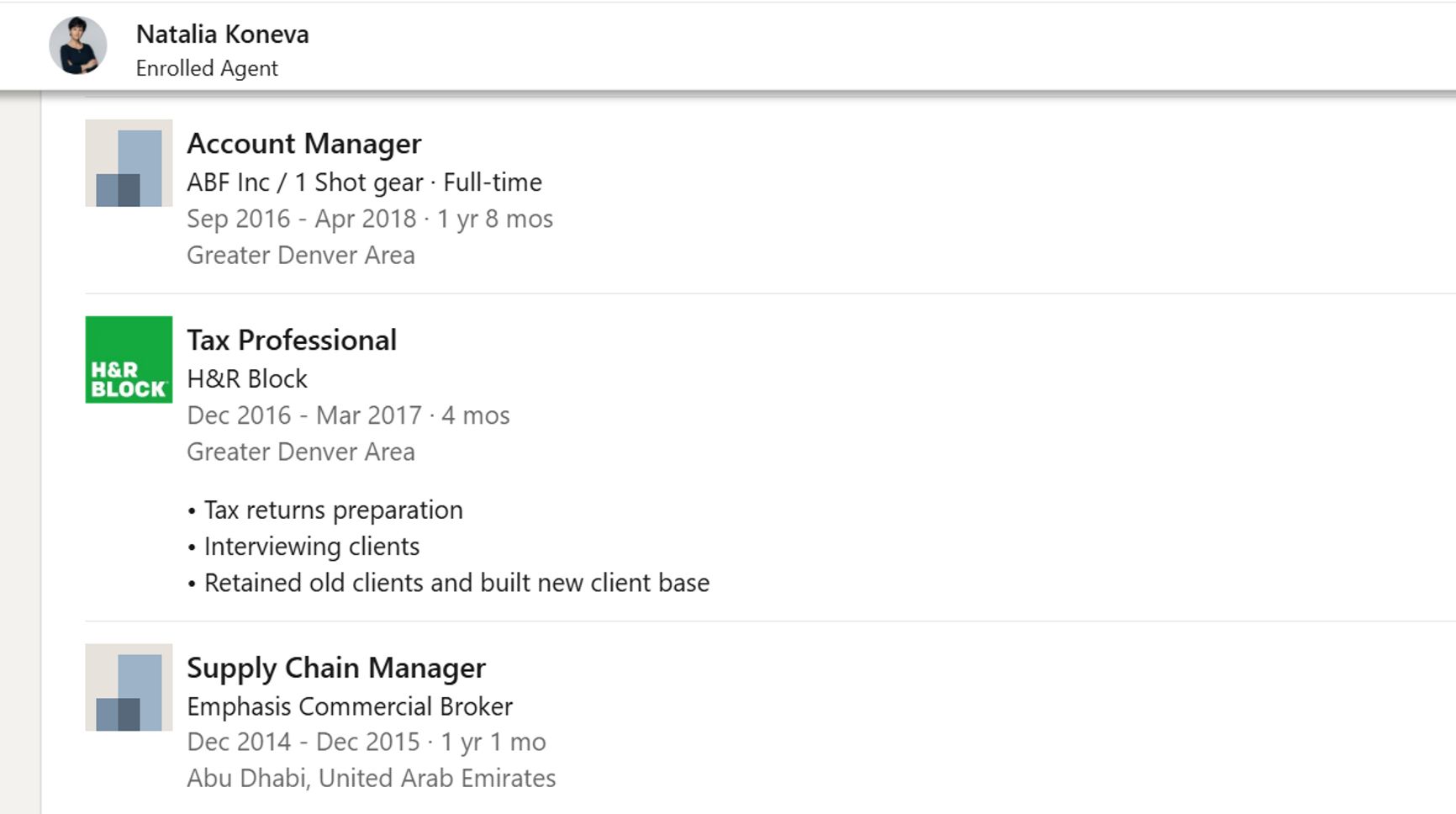1456x814 pixels.
Task: Click the H&R Block company name
Action: coord(246,378)
